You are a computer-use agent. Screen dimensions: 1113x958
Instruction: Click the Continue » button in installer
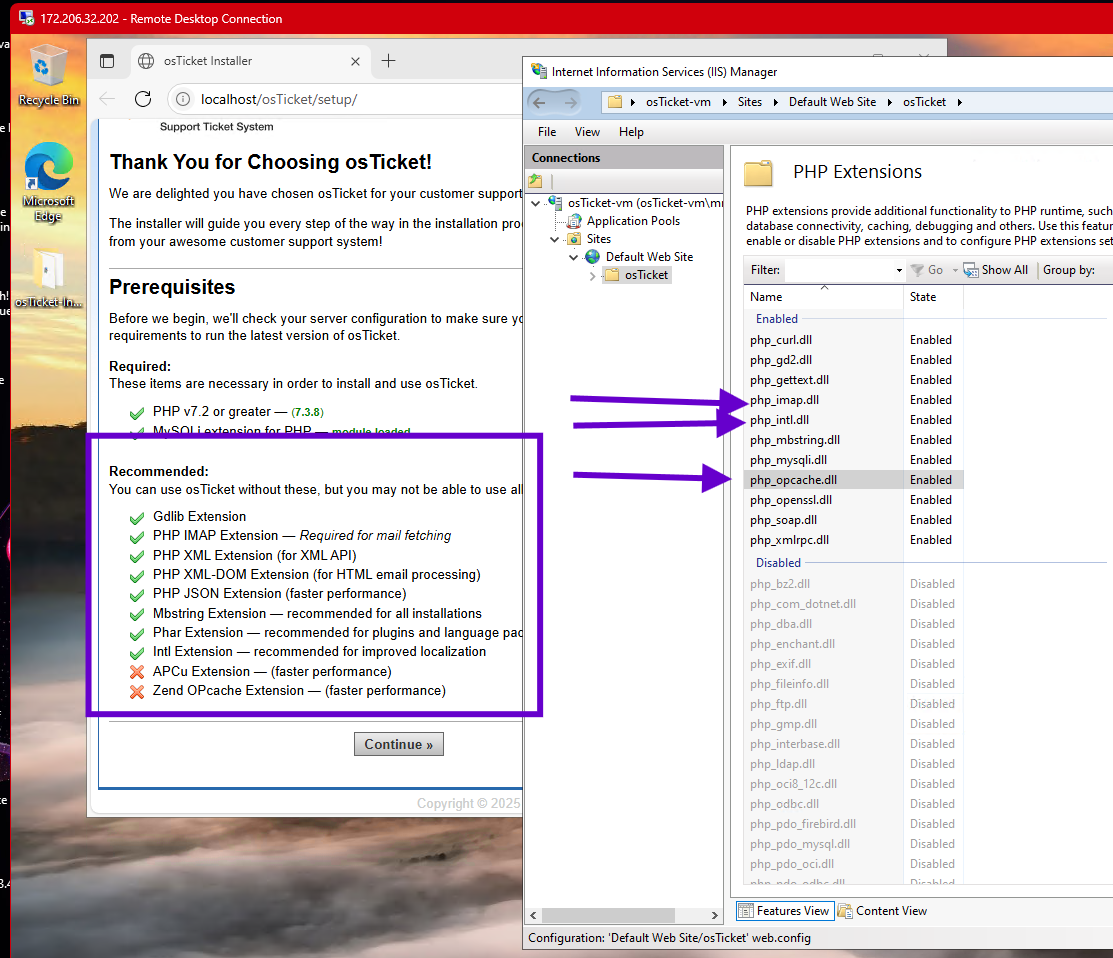[x=398, y=744]
